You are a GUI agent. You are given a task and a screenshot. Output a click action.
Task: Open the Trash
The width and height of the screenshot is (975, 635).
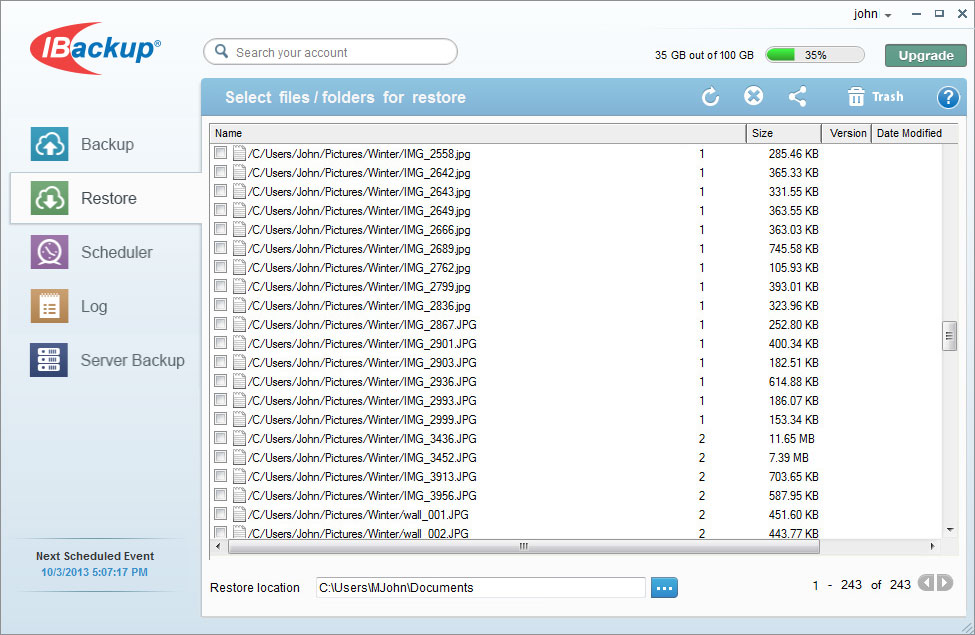pos(875,97)
